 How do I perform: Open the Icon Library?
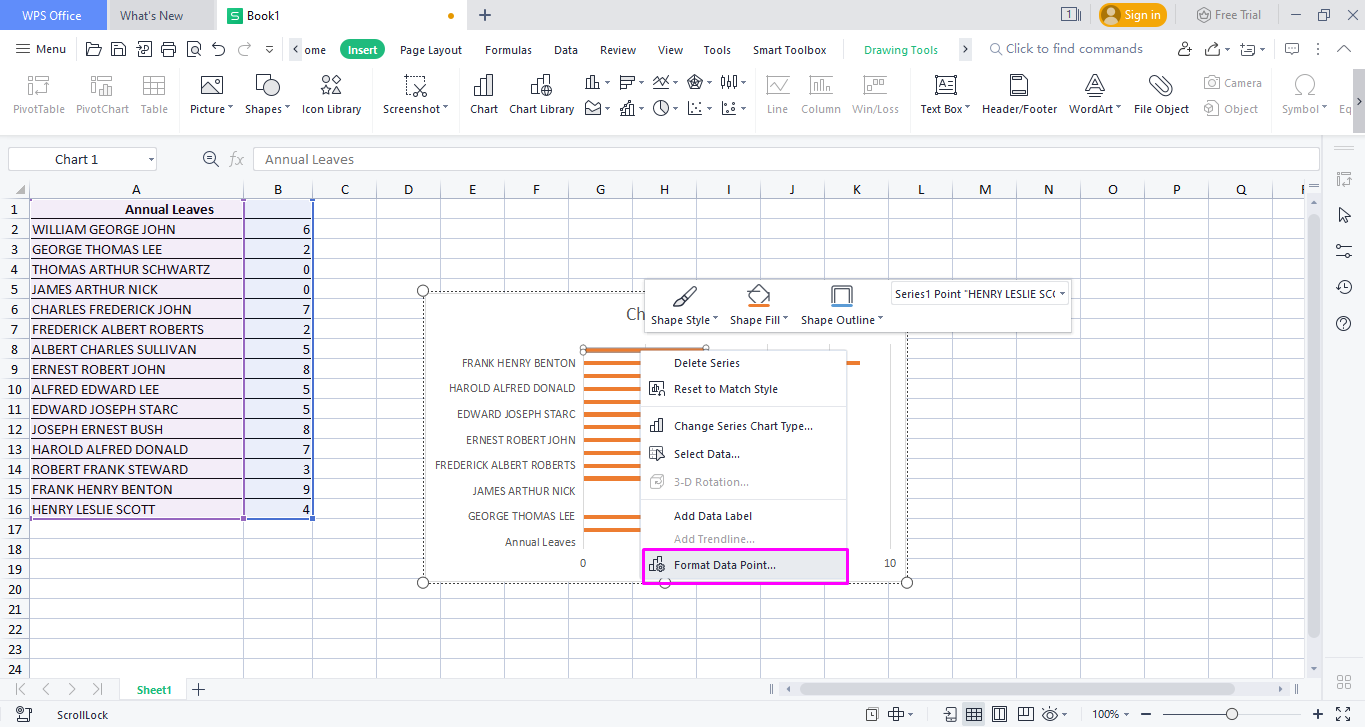click(x=331, y=94)
